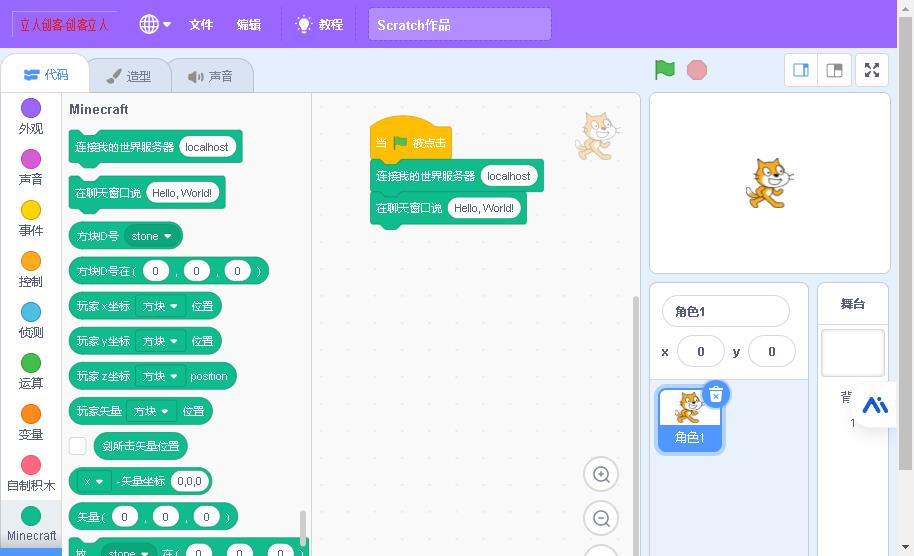Open stone dropdown in 放 block
Screen dimensions: 914x556
[129, 551]
